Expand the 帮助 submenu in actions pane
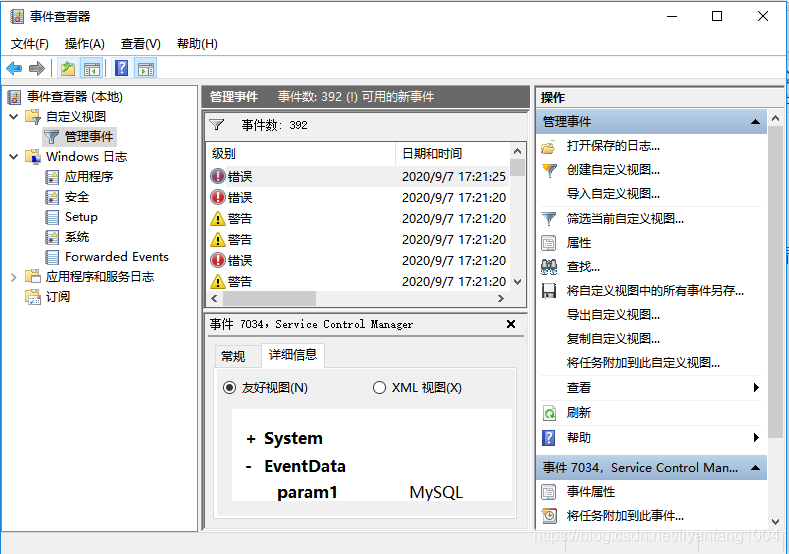Screen dimensions: 789x554 click(x=756, y=437)
